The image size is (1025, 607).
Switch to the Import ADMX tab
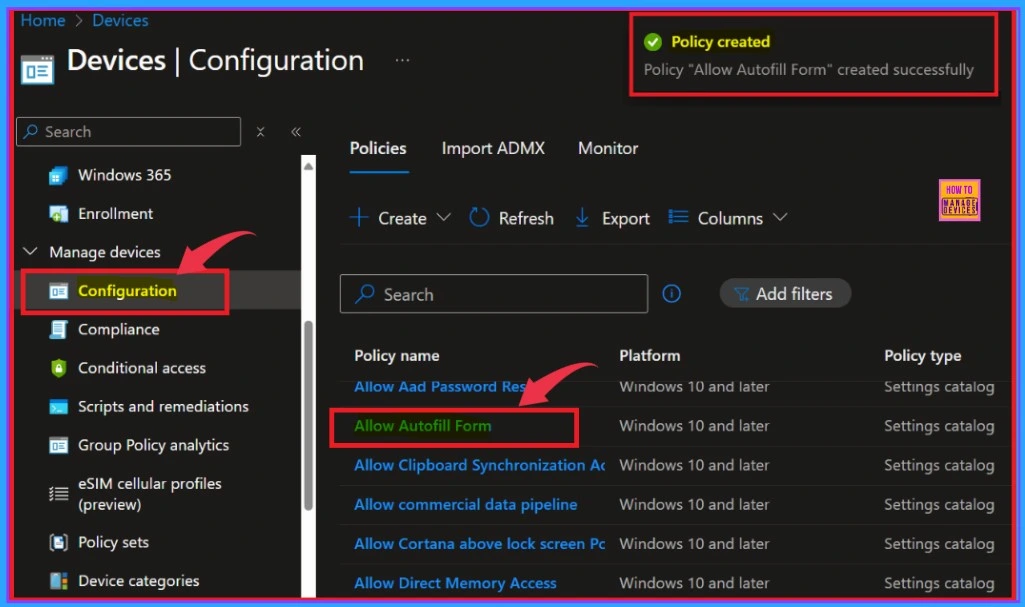(493, 148)
